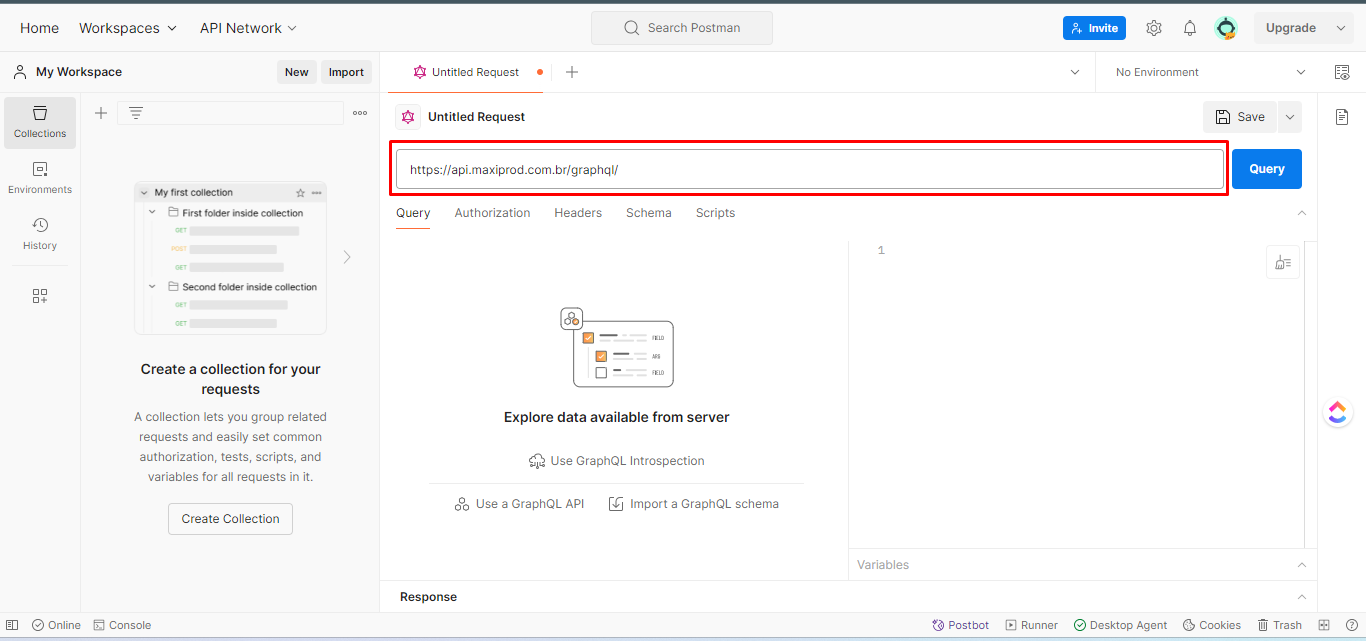Select the Untitled Request tab

pos(466,72)
